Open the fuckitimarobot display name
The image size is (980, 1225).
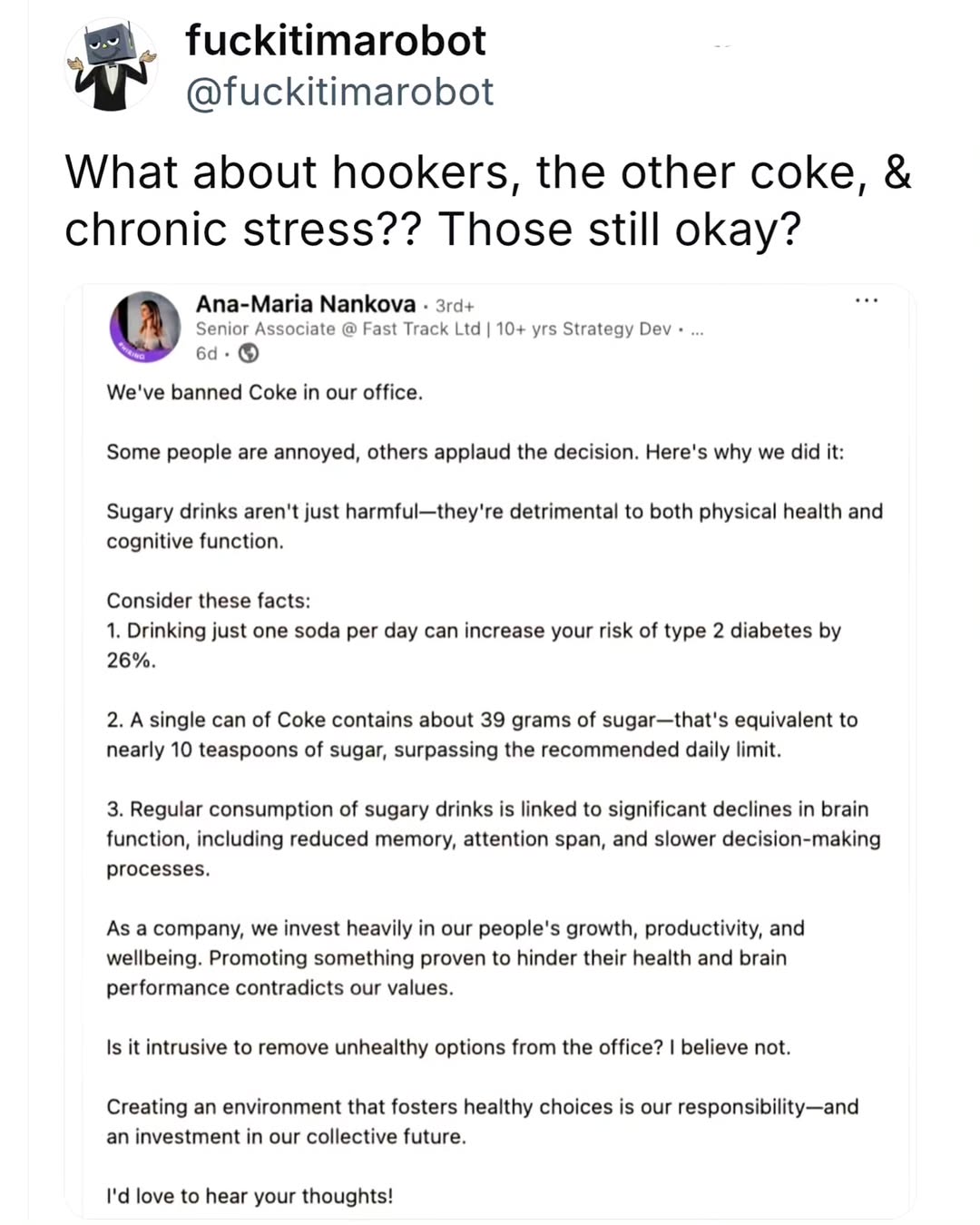pyautogui.click(x=336, y=41)
